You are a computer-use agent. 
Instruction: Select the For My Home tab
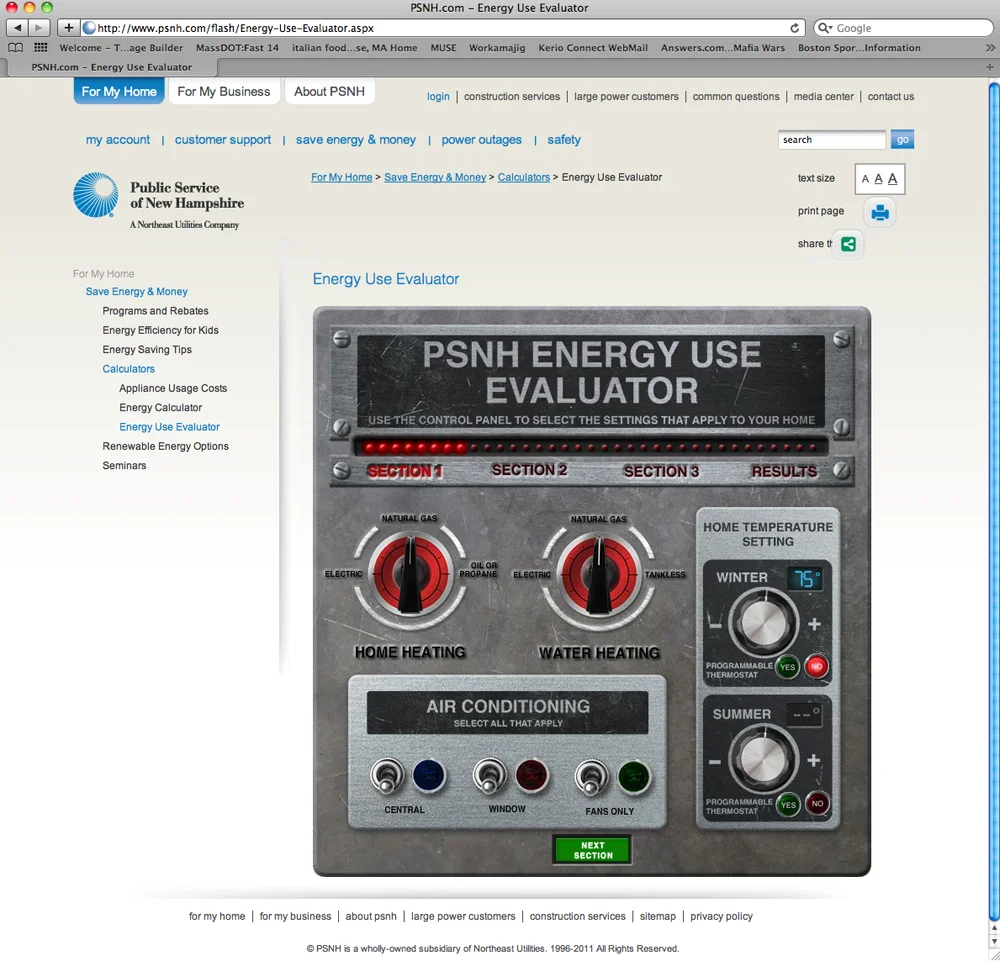click(119, 91)
